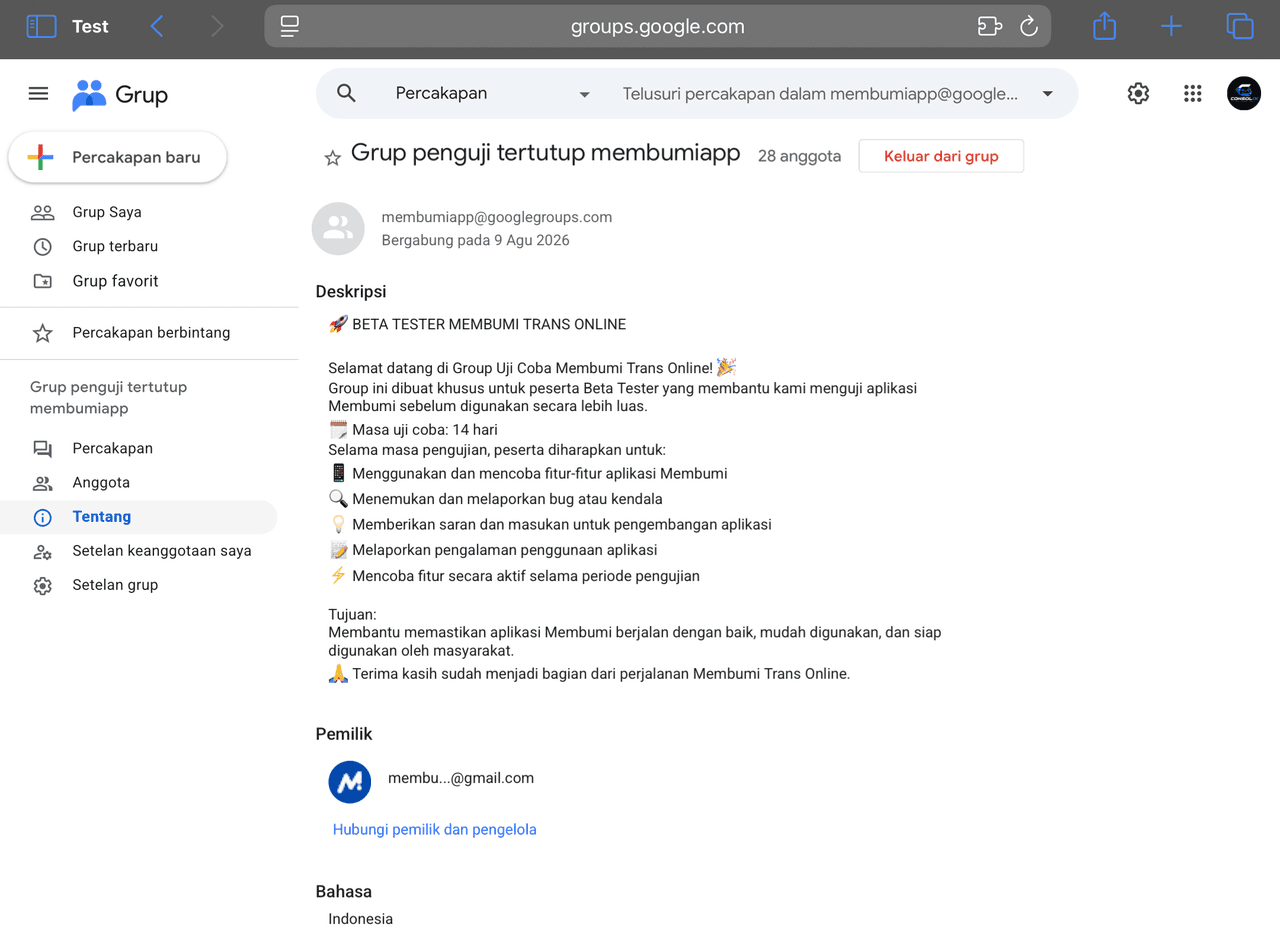Click the membumiapp@googlegroups.com address text
The width and height of the screenshot is (1280, 930).
point(497,217)
